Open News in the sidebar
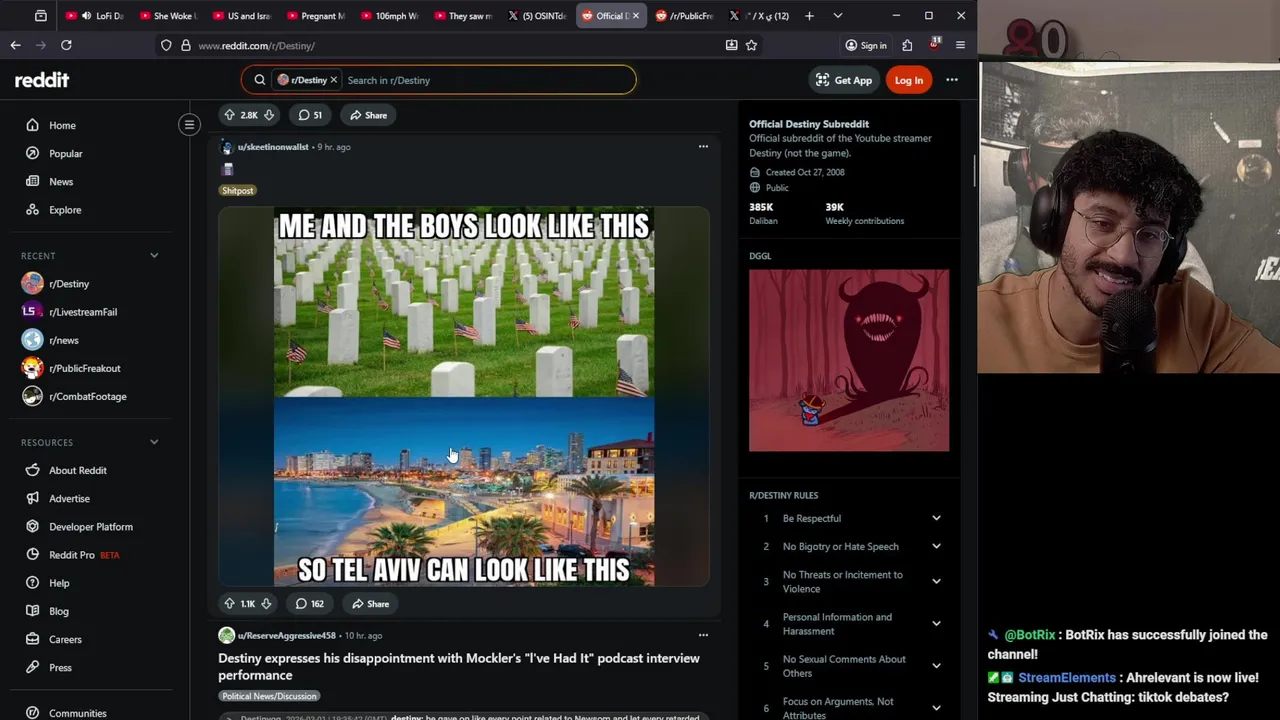 click(61, 181)
